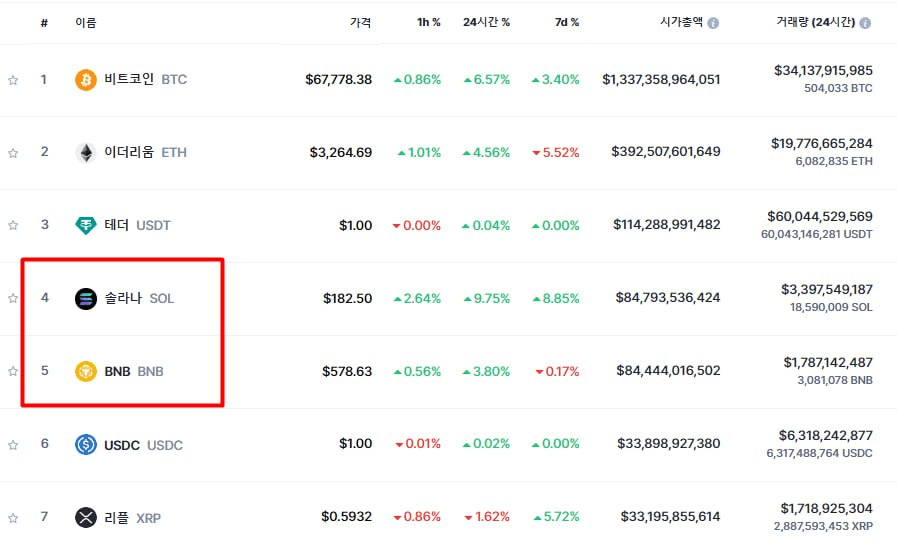Click Ethereum 7d change 5.52%
This screenshot has width=897, height=549.
click(x=555, y=153)
